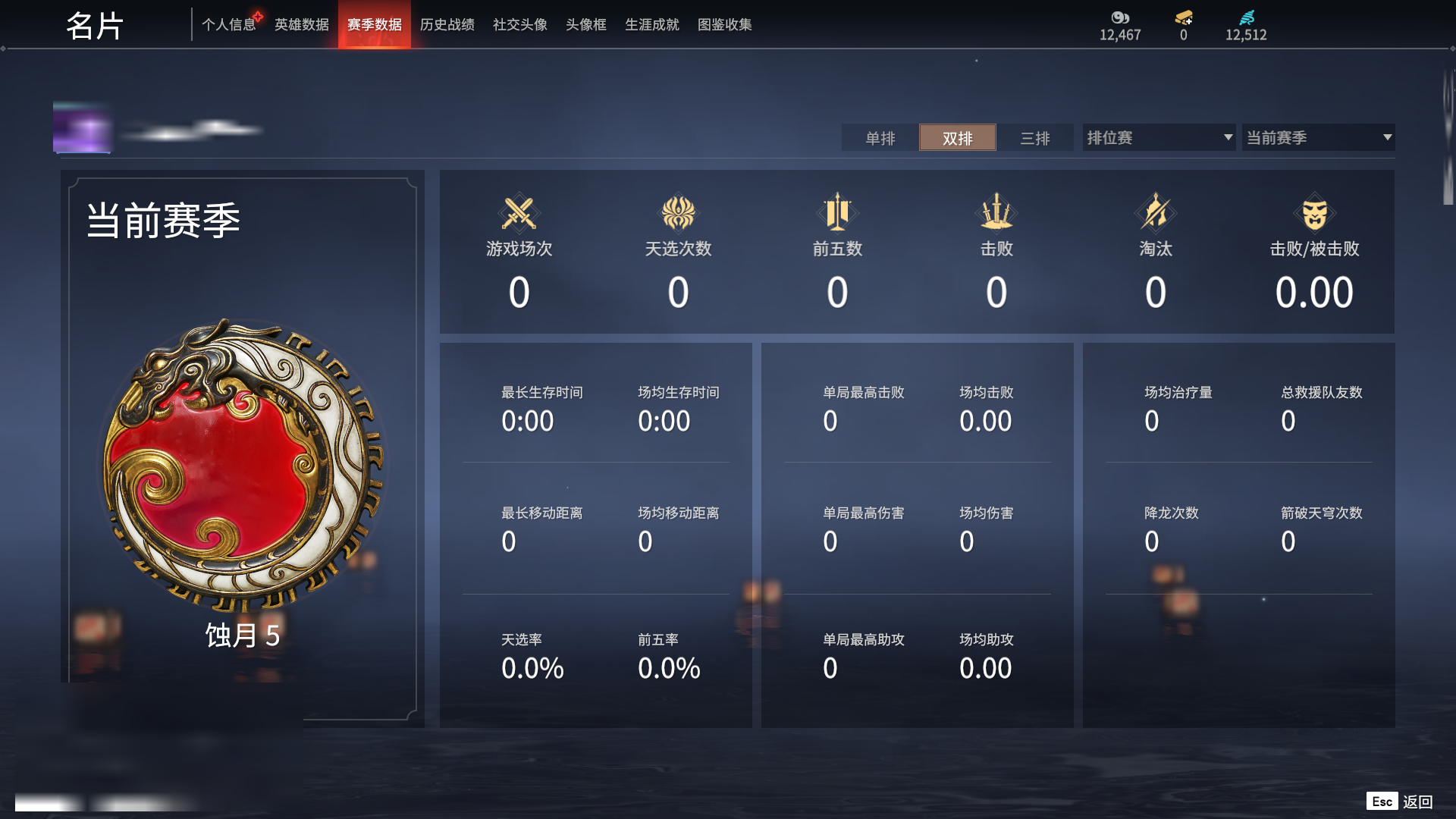Click the gold ingot currency icon
The width and height of the screenshot is (1456, 819).
pyautogui.click(x=1184, y=17)
